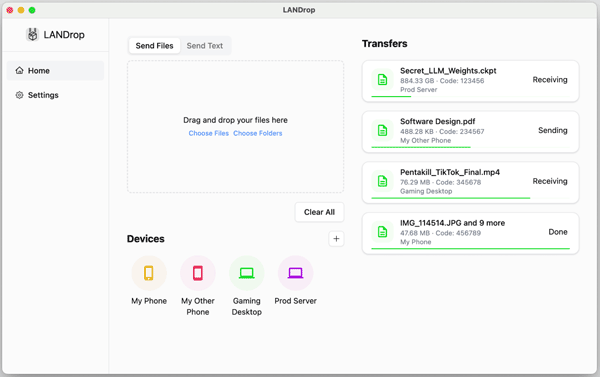Click progress bar of Secret_LLM_Weights.ckpt transfer
The height and width of the screenshot is (377, 600).
tap(470, 96)
